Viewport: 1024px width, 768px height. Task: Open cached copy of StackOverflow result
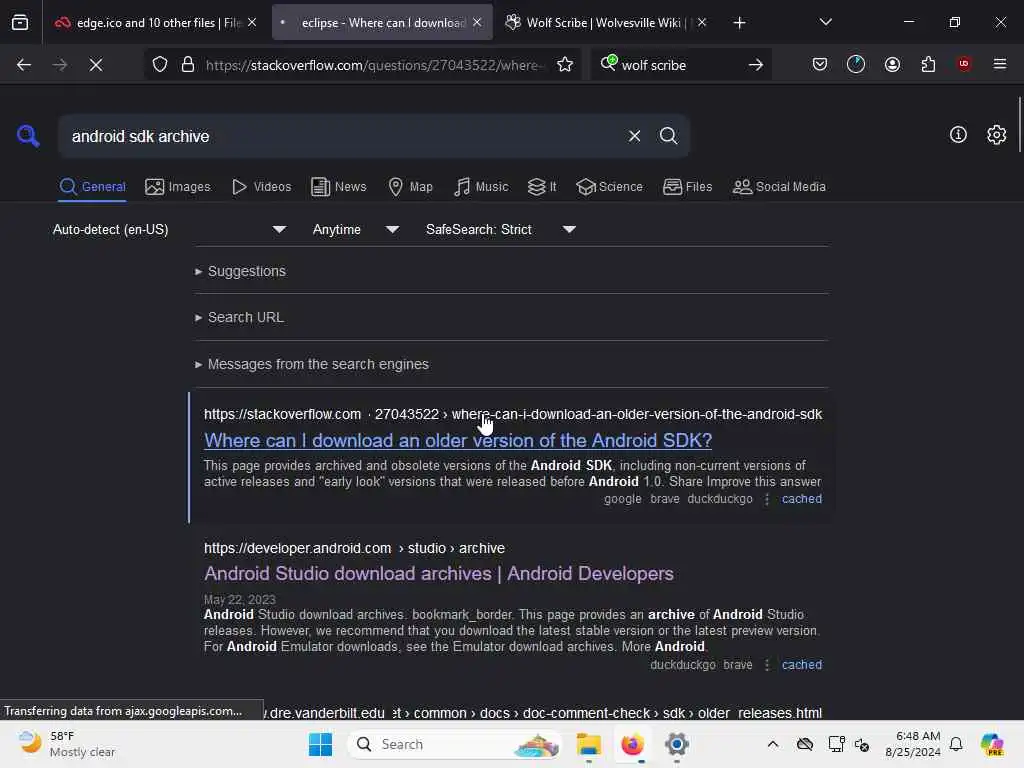coord(802,499)
